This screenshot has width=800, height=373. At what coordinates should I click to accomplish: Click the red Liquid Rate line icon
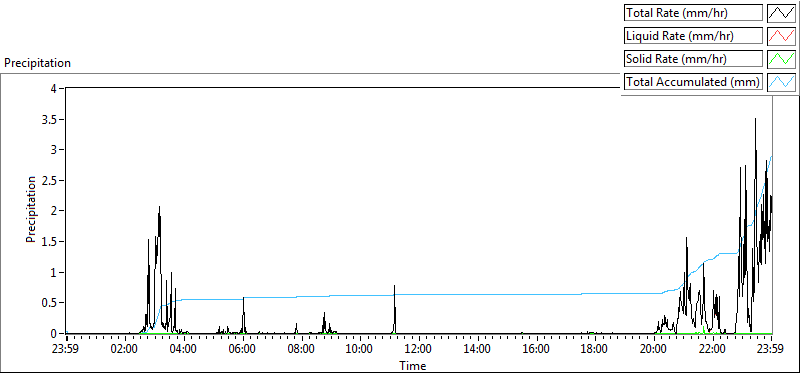pyautogui.click(x=782, y=36)
